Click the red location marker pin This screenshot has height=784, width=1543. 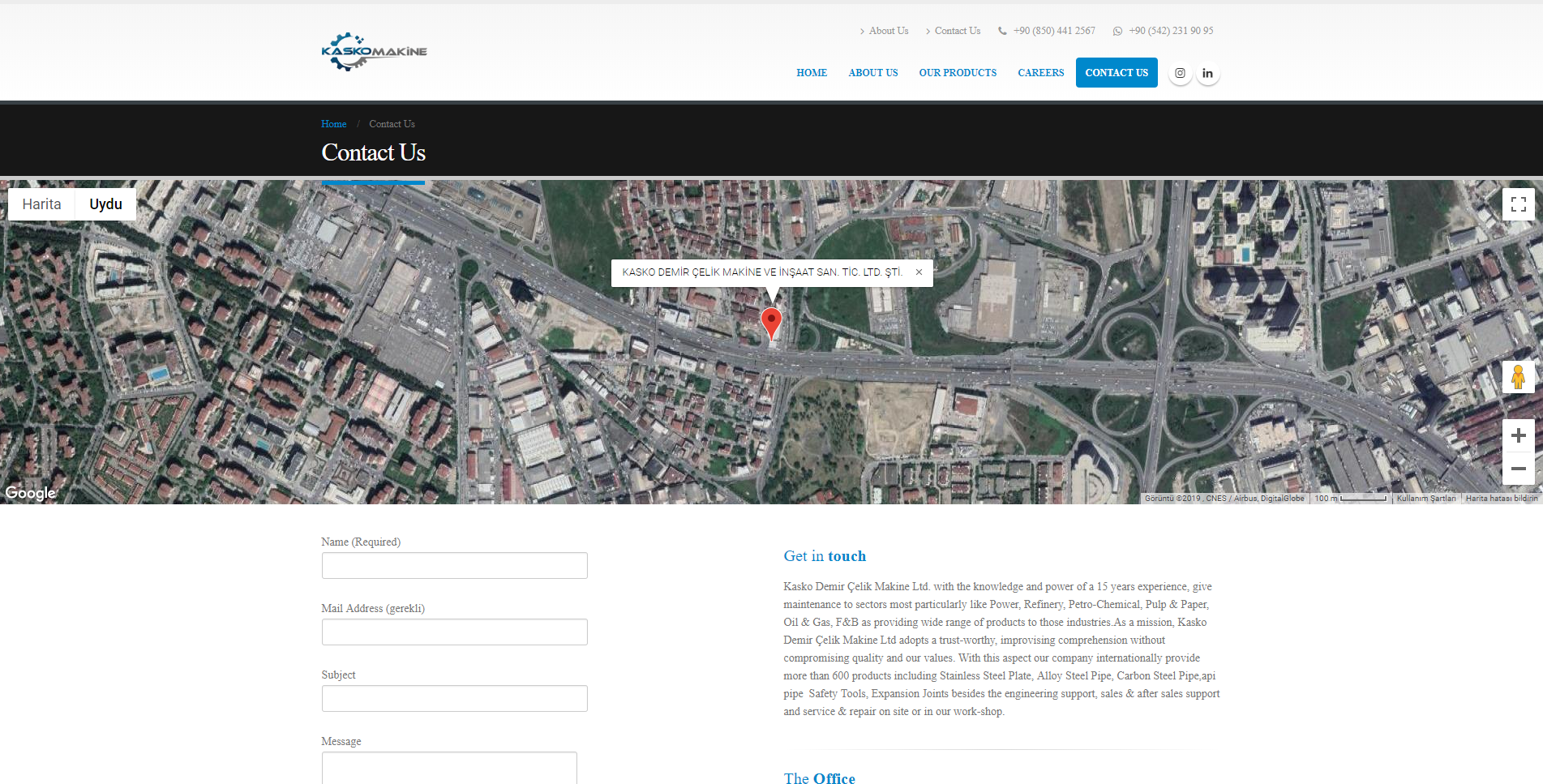pyautogui.click(x=771, y=323)
